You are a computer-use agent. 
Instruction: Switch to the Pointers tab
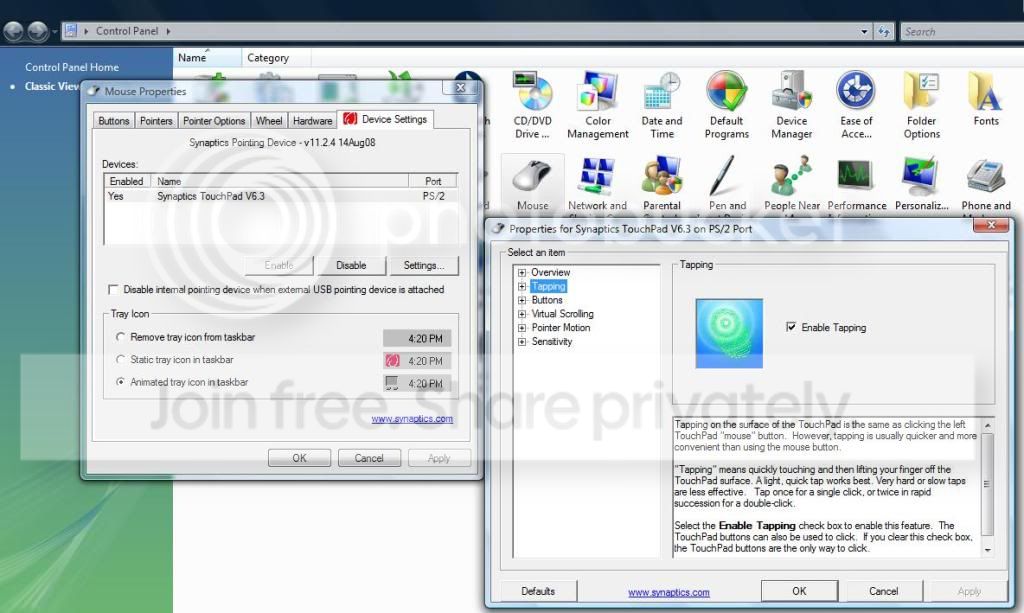pos(156,121)
